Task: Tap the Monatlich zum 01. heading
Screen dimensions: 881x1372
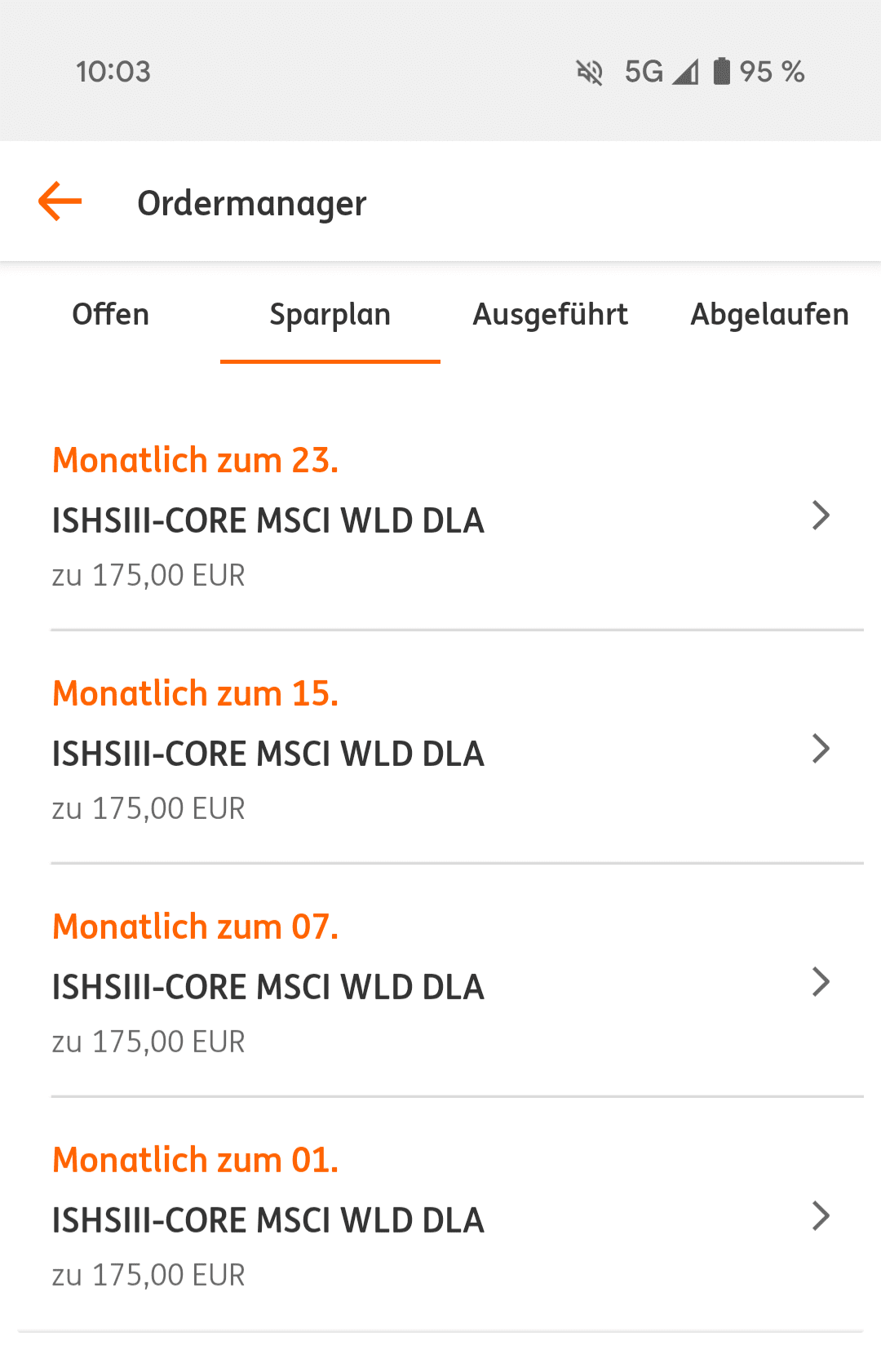Action: (196, 1160)
